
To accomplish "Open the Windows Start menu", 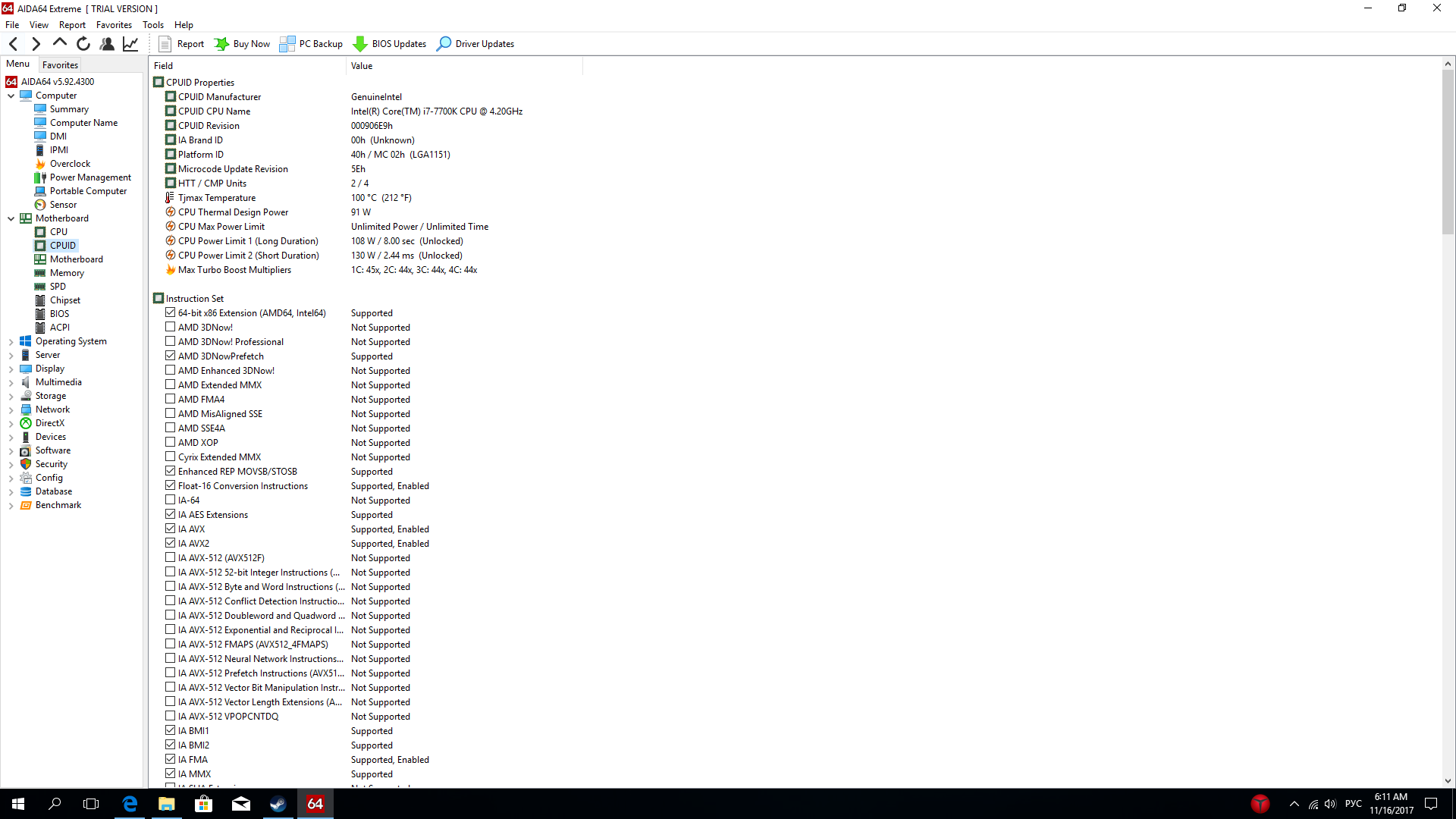I will (18, 804).
